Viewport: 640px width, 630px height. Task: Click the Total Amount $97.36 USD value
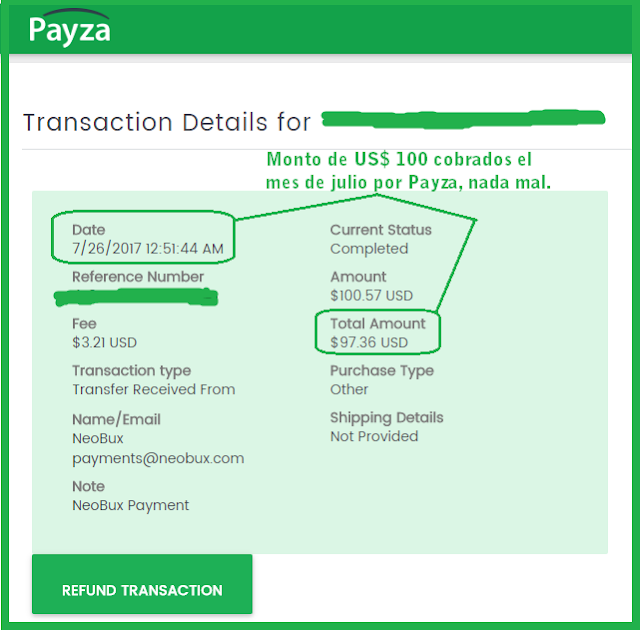(369, 342)
